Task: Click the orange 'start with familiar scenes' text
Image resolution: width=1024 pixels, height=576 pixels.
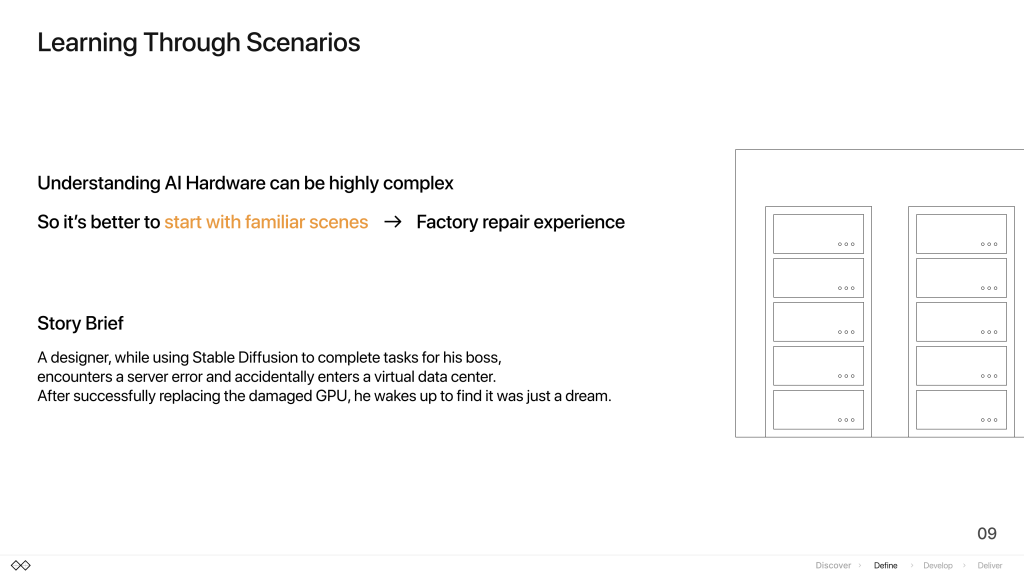Action: (x=266, y=222)
